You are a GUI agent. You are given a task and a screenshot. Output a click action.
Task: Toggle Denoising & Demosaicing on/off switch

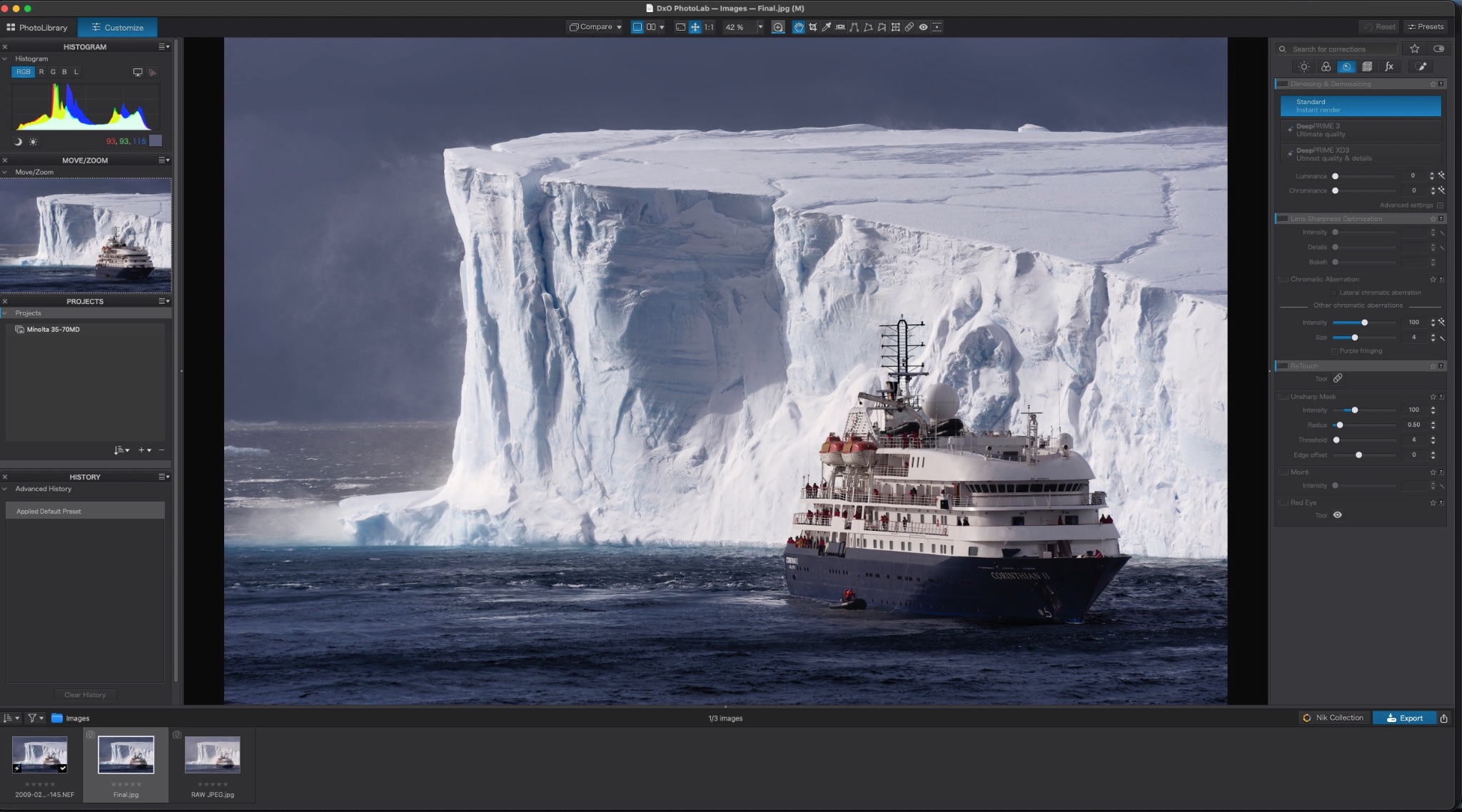1283,84
